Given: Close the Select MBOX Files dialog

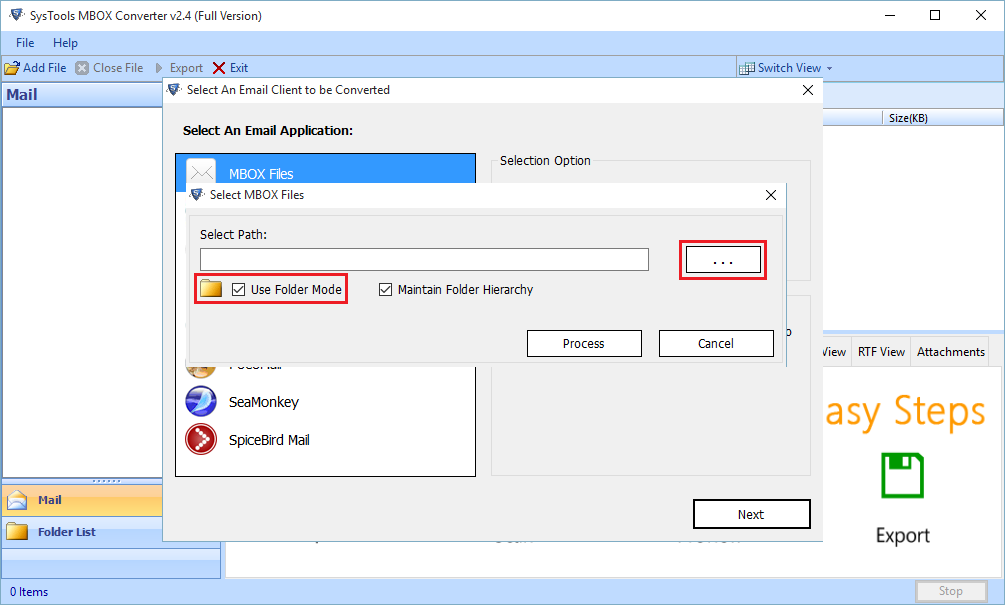Looking at the screenshot, I should (x=771, y=195).
